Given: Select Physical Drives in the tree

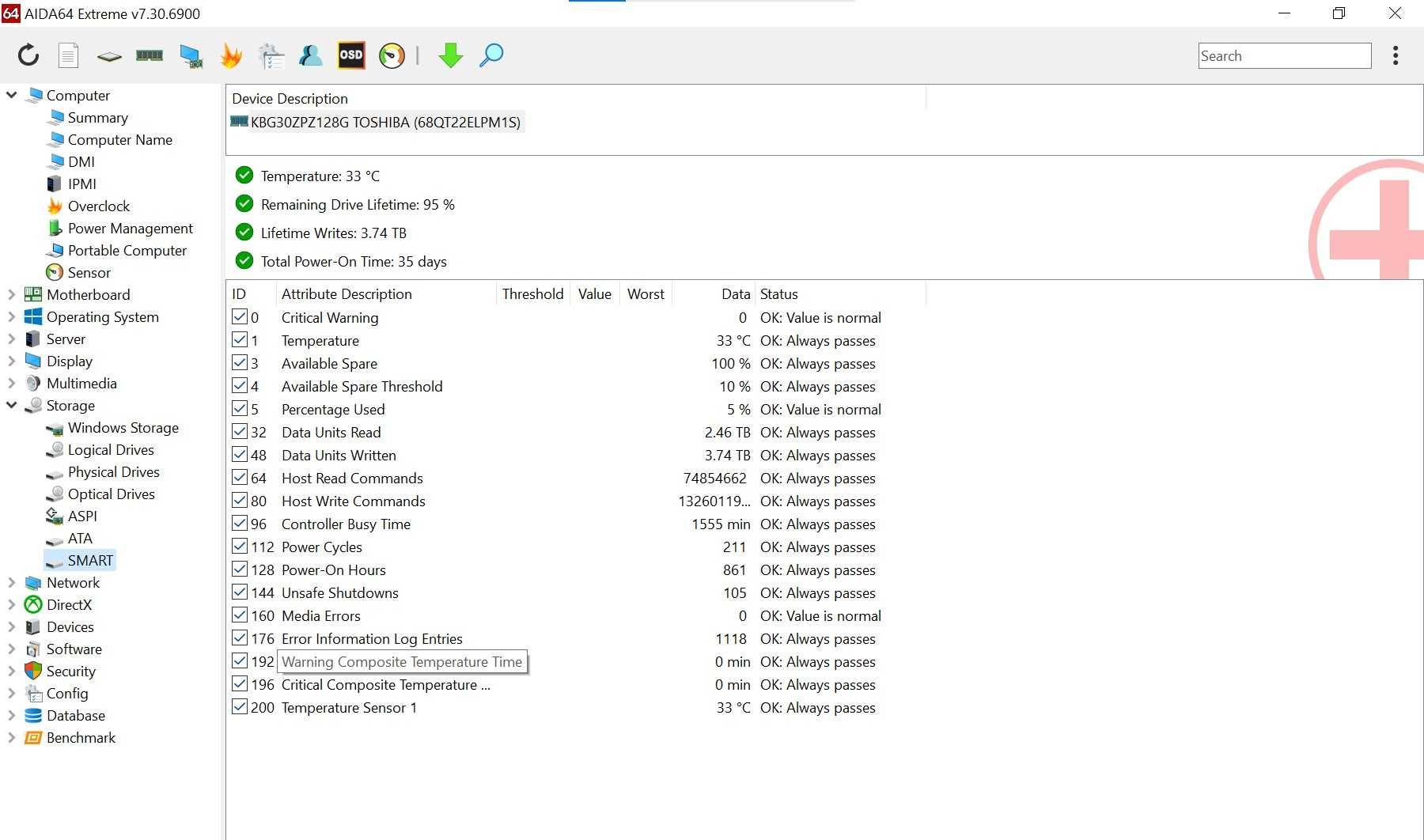Looking at the screenshot, I should 113,472.
